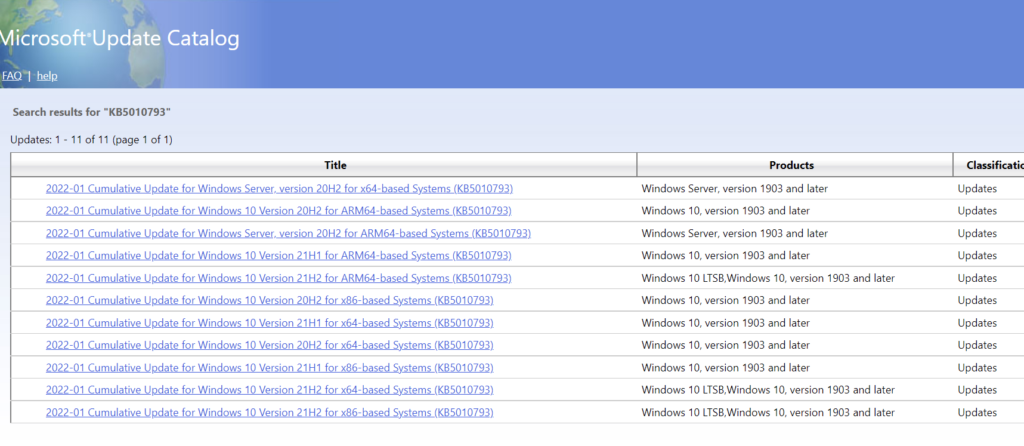Image resolution: width=1024 pixels, height=446 pixels.
Task: Open Windows Server 20H2 ARM64-based update link
Action: 288,233
